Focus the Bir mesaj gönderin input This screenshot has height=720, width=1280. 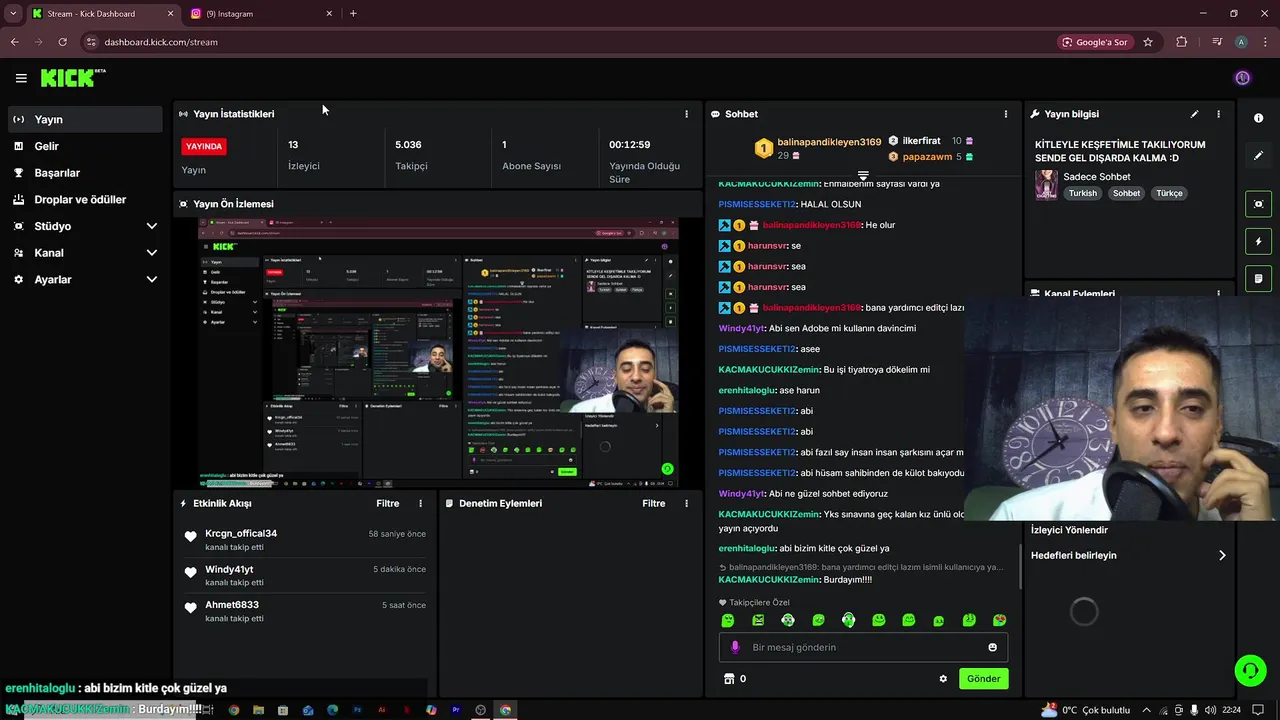(x=863, y=647)
